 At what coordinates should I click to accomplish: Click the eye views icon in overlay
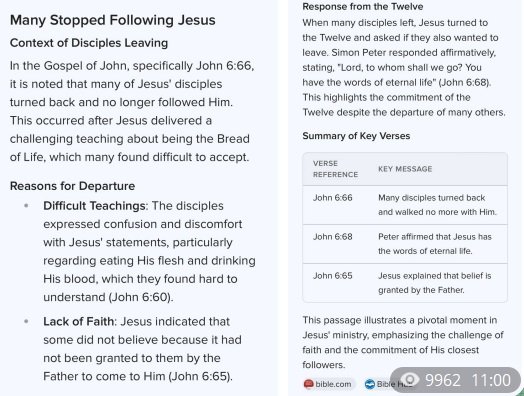pyautogui.click(x=410, y=380)
